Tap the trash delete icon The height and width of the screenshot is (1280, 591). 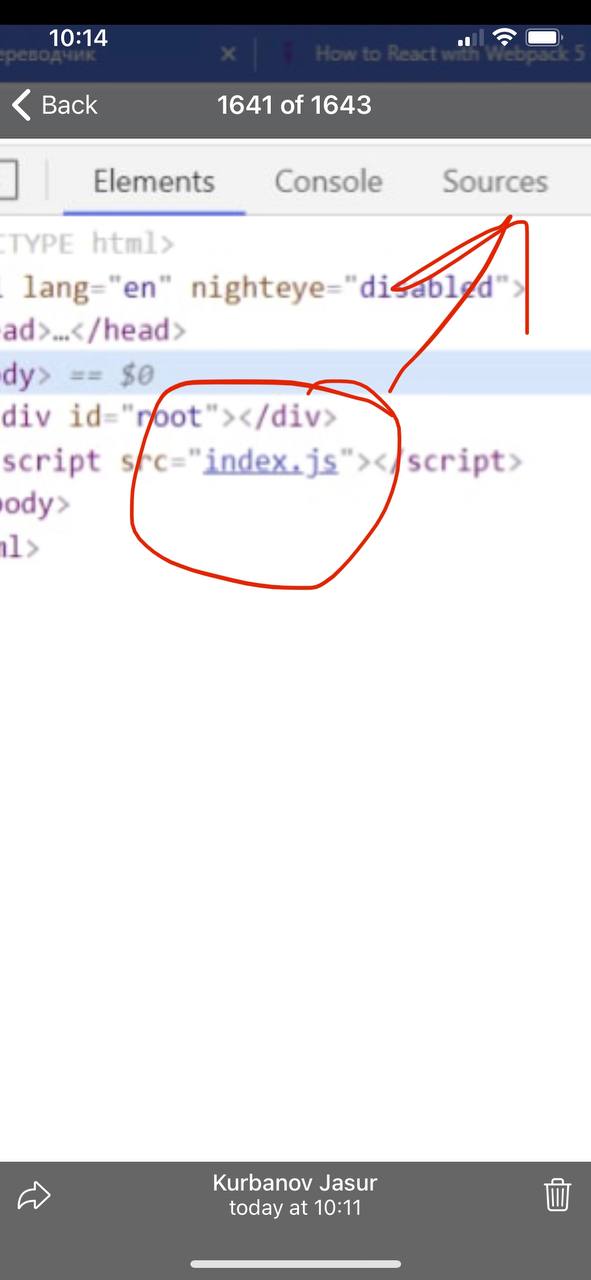(x=557, y=1195)
